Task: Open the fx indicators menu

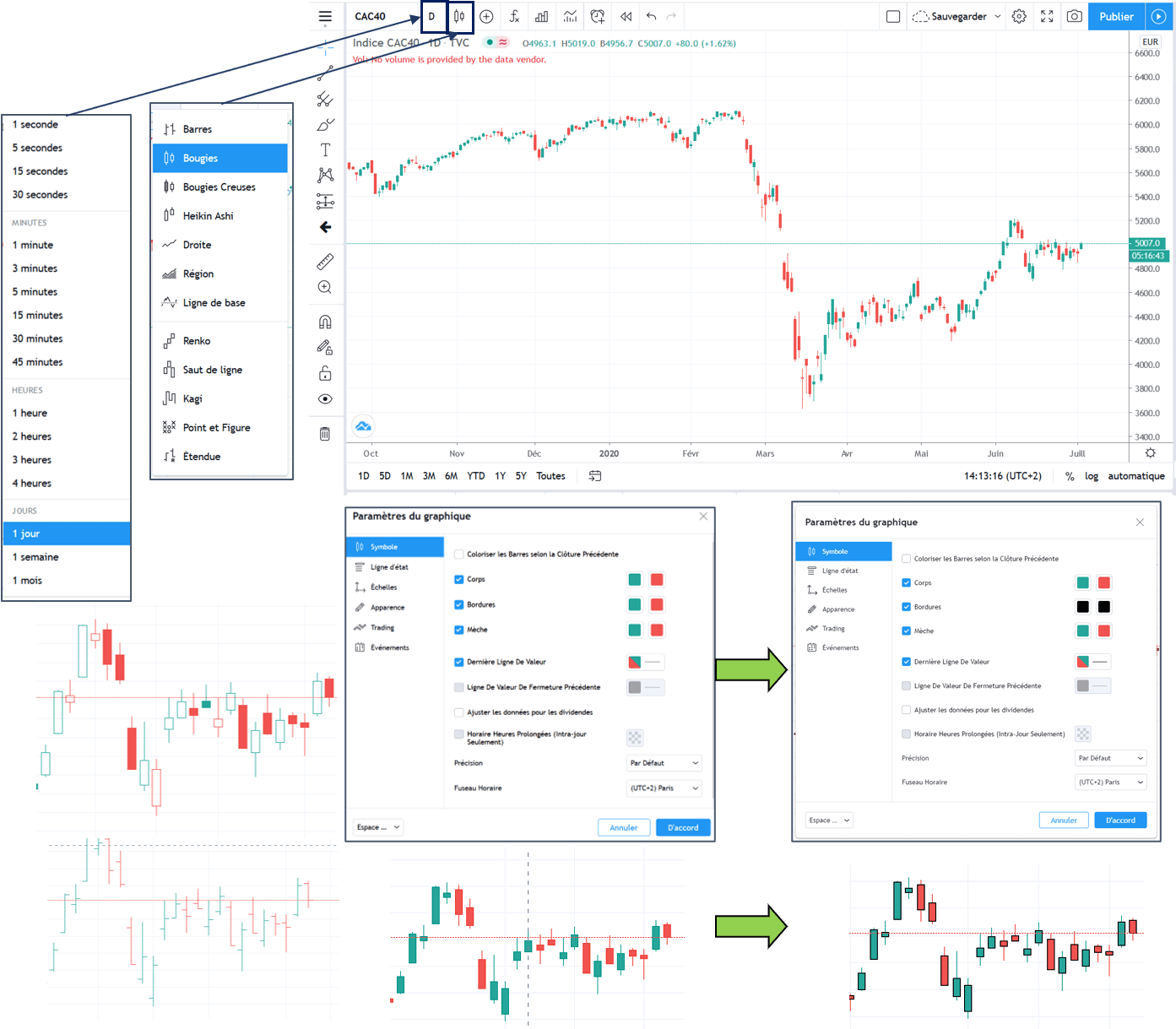Action: (513, 16)
